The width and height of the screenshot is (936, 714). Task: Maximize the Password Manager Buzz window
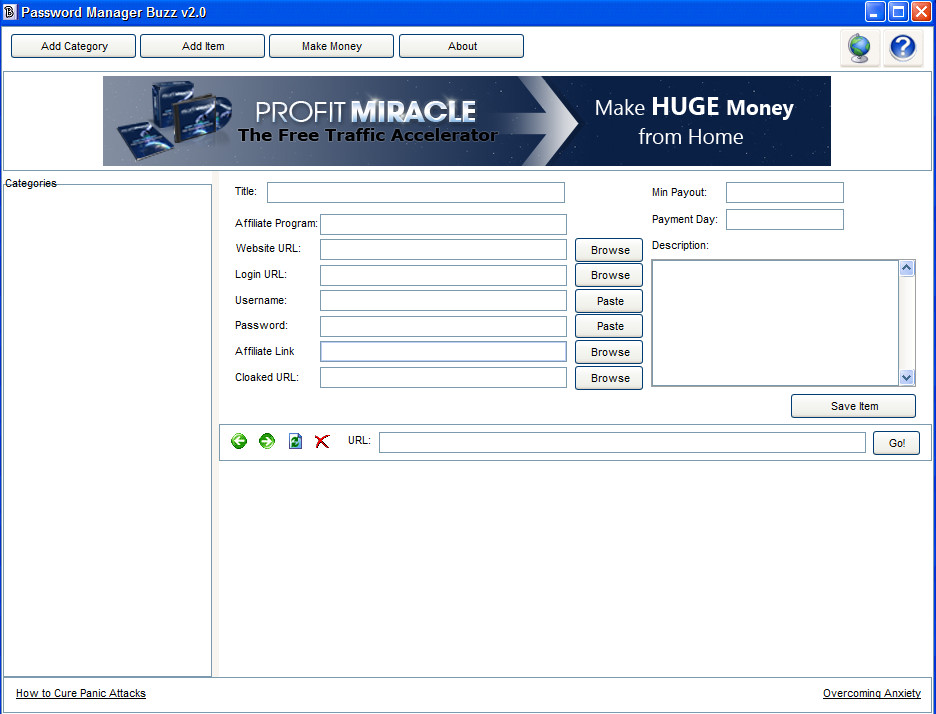click(898, 12)
